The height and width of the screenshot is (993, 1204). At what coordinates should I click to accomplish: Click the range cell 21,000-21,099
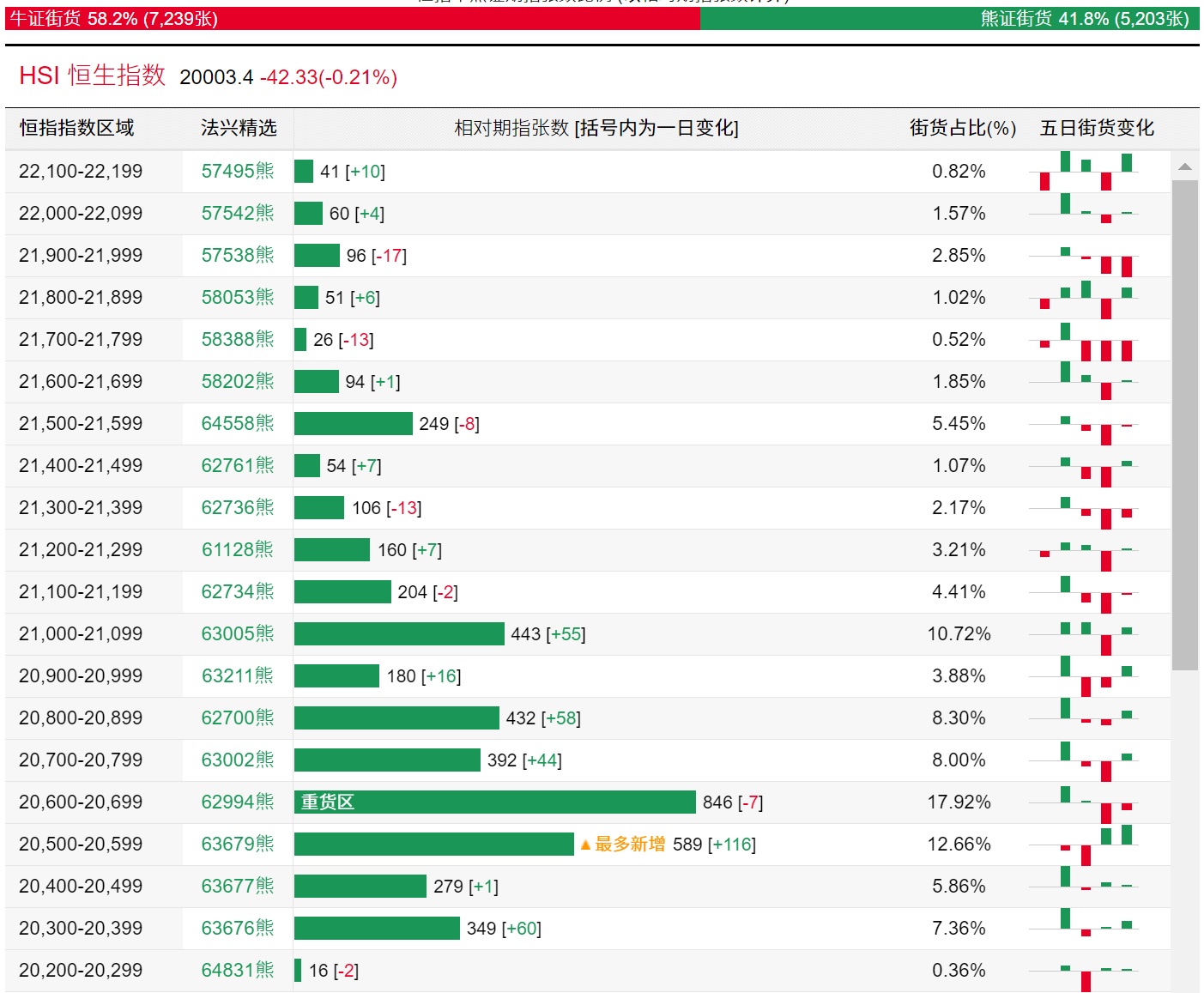point(81,633)
